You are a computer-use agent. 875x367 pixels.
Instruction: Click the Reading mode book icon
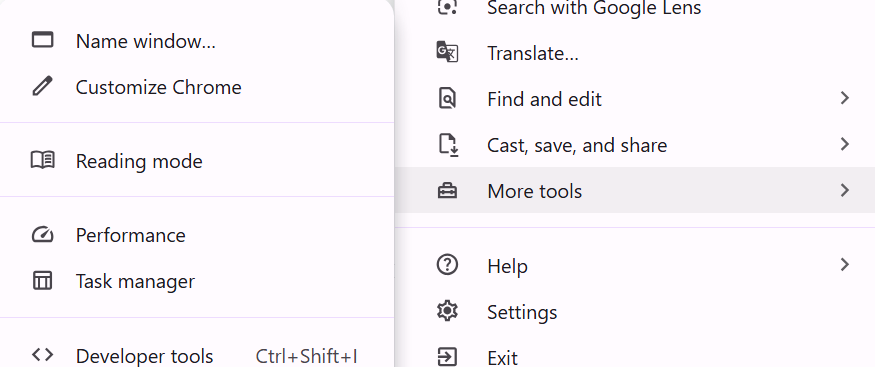point(42,161)
